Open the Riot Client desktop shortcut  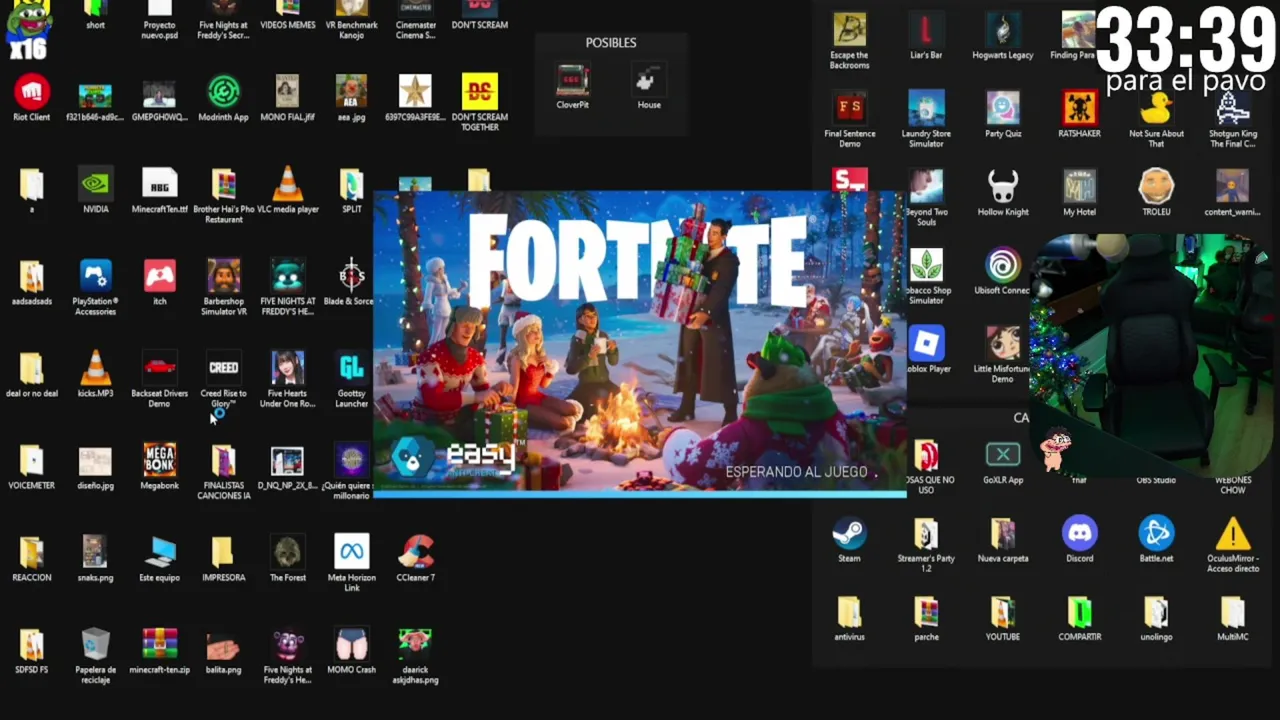coord(32,93)
